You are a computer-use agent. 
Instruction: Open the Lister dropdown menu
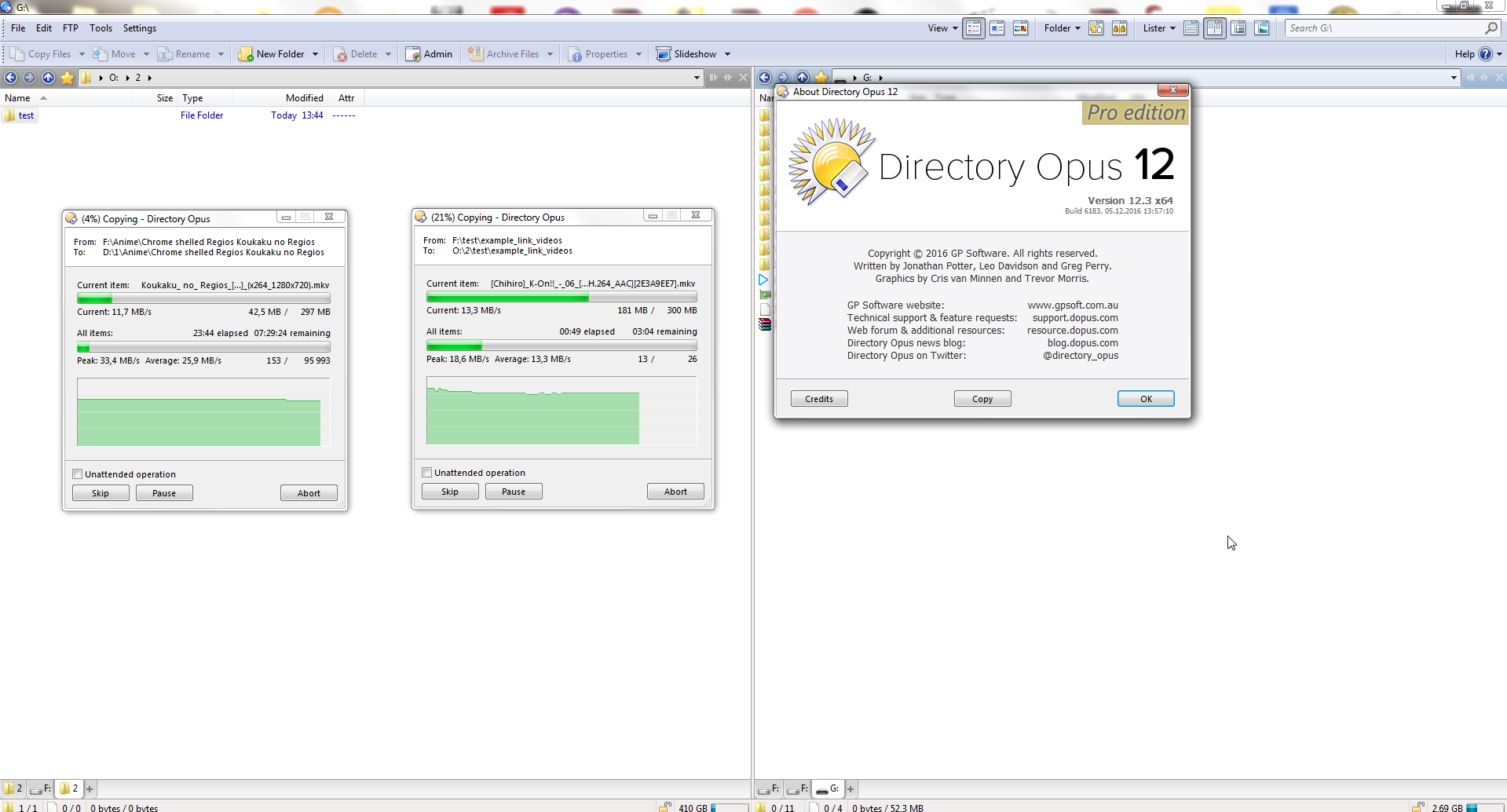(x=1159, y=28)
